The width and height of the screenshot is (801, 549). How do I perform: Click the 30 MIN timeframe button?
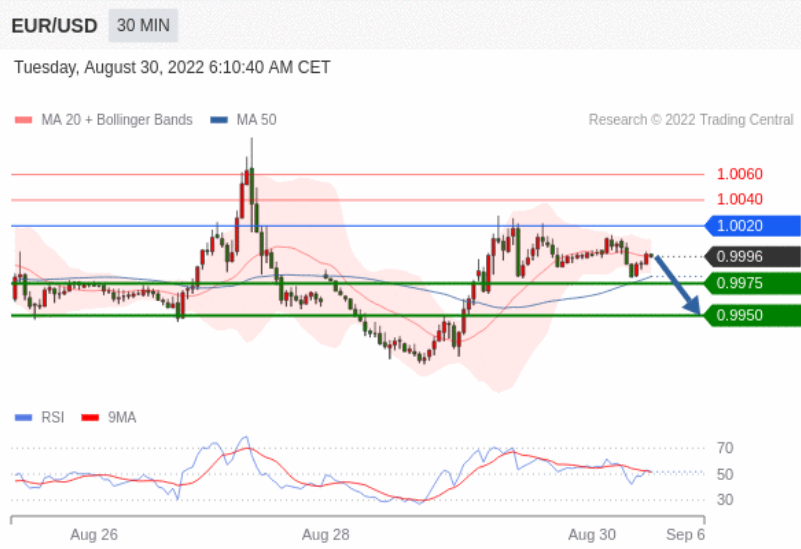click(x=143, y=25)
